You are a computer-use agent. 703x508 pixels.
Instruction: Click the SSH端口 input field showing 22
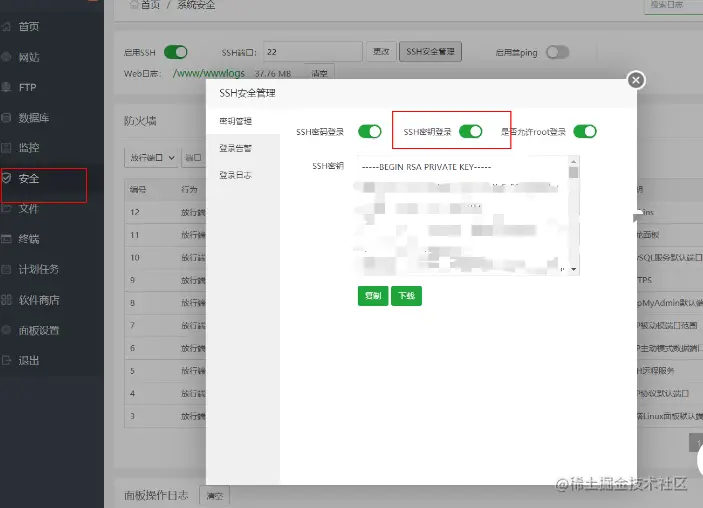click(312, 52)
